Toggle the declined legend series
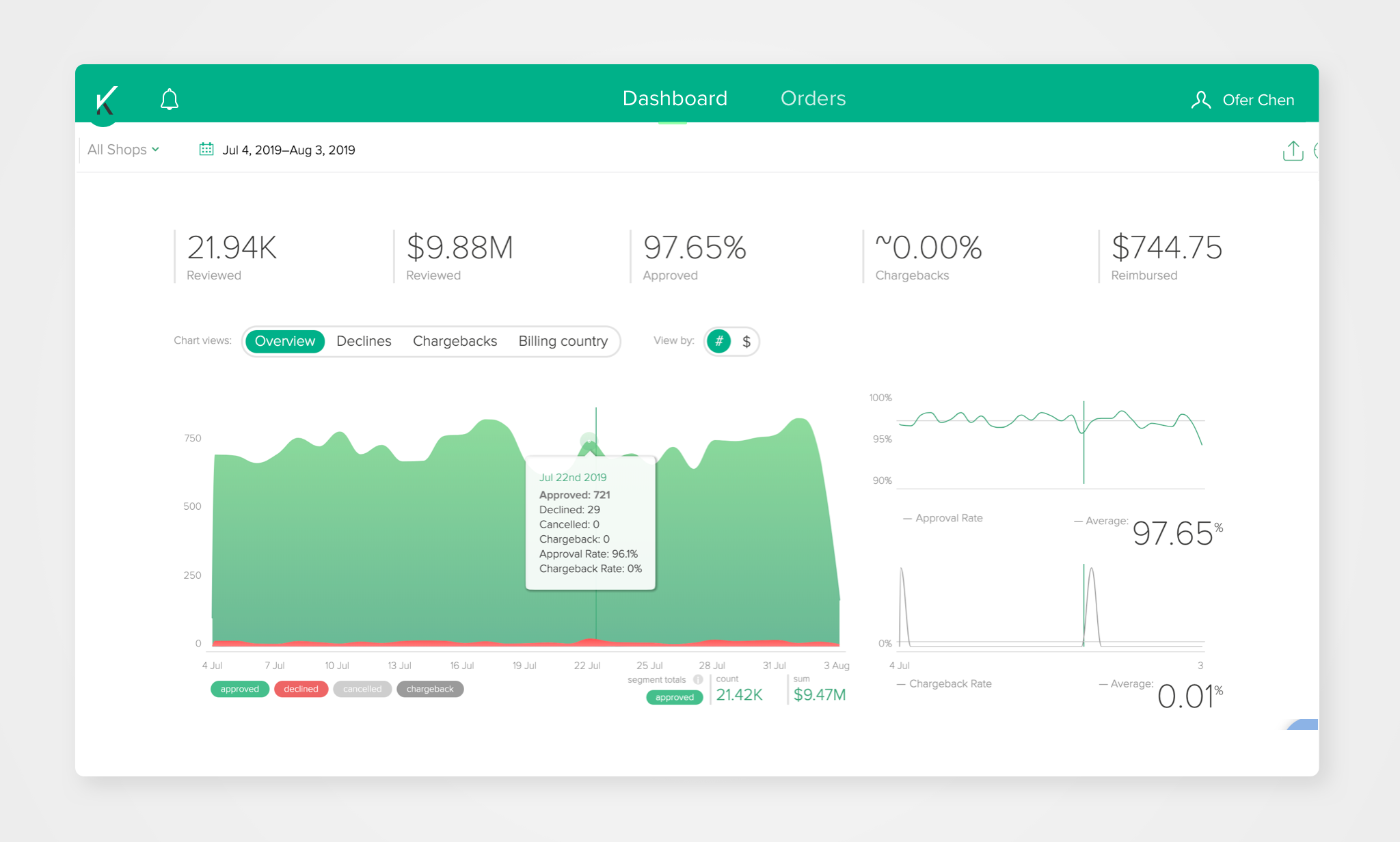 pos(301,689)
